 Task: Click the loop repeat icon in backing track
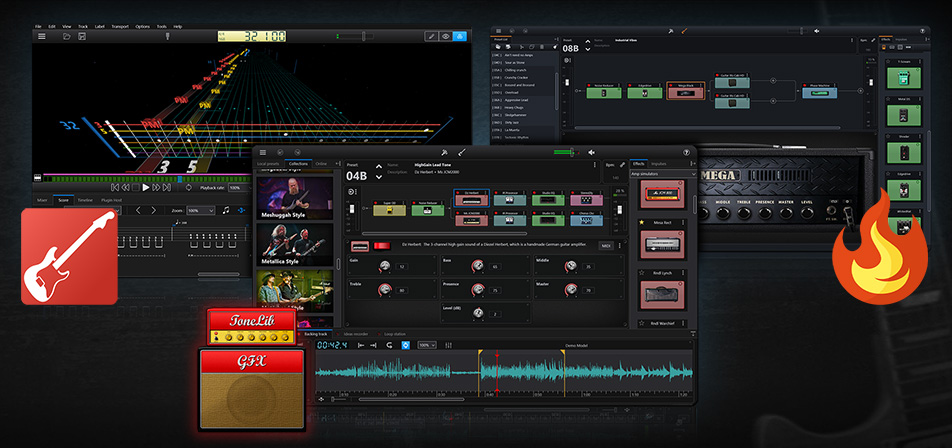point(389,345)
